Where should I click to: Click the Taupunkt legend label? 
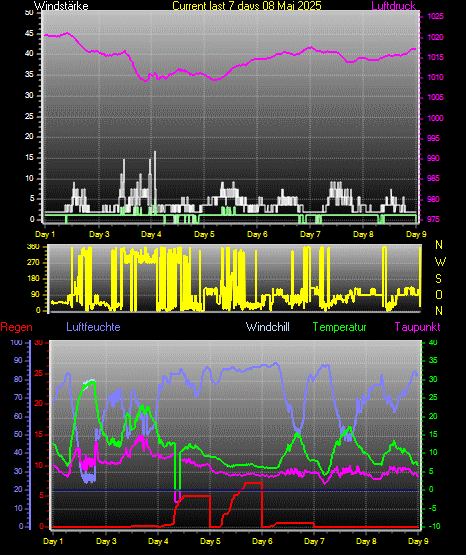tap(417, 327)
